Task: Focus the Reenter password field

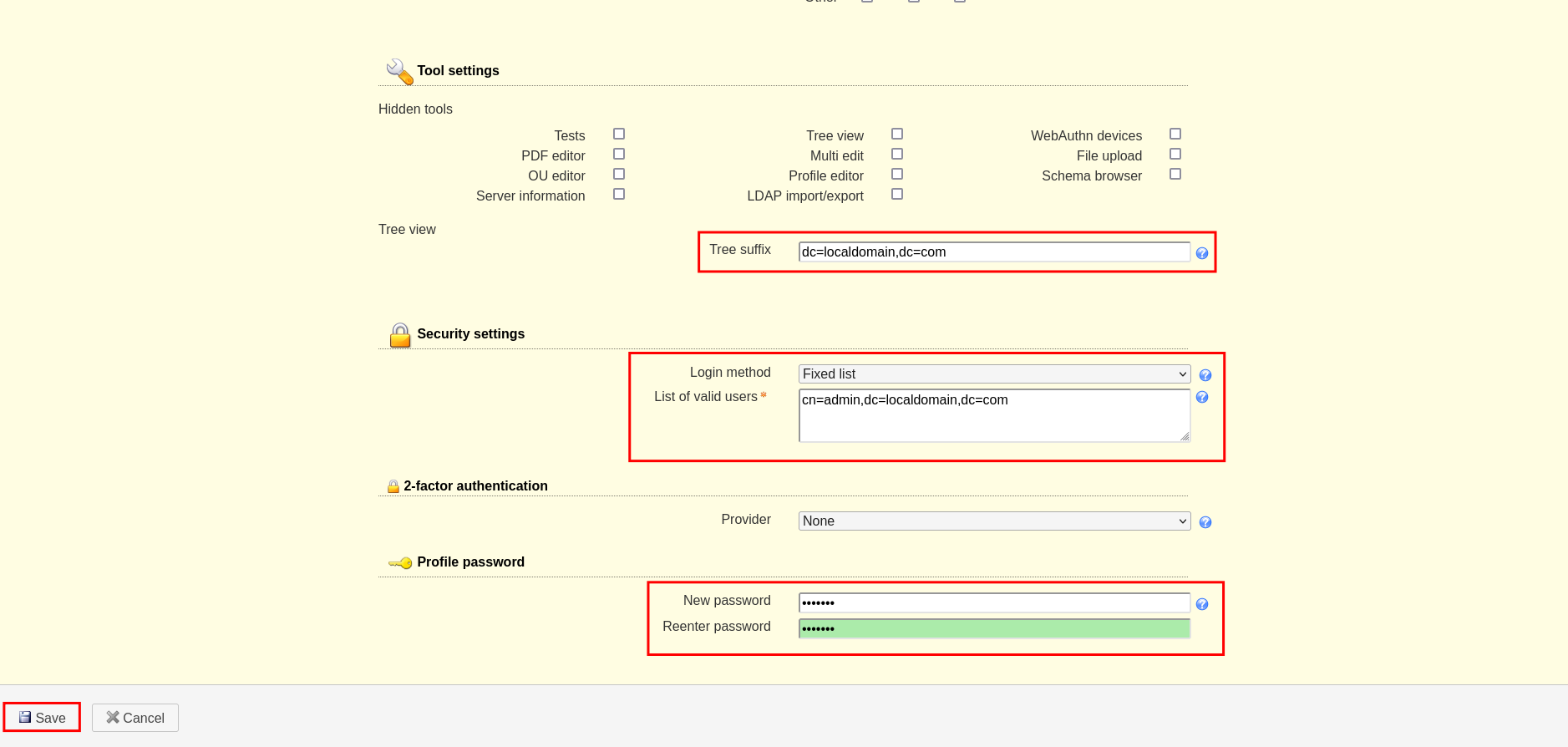Action: pyautogui.click(x=994, y=628)
